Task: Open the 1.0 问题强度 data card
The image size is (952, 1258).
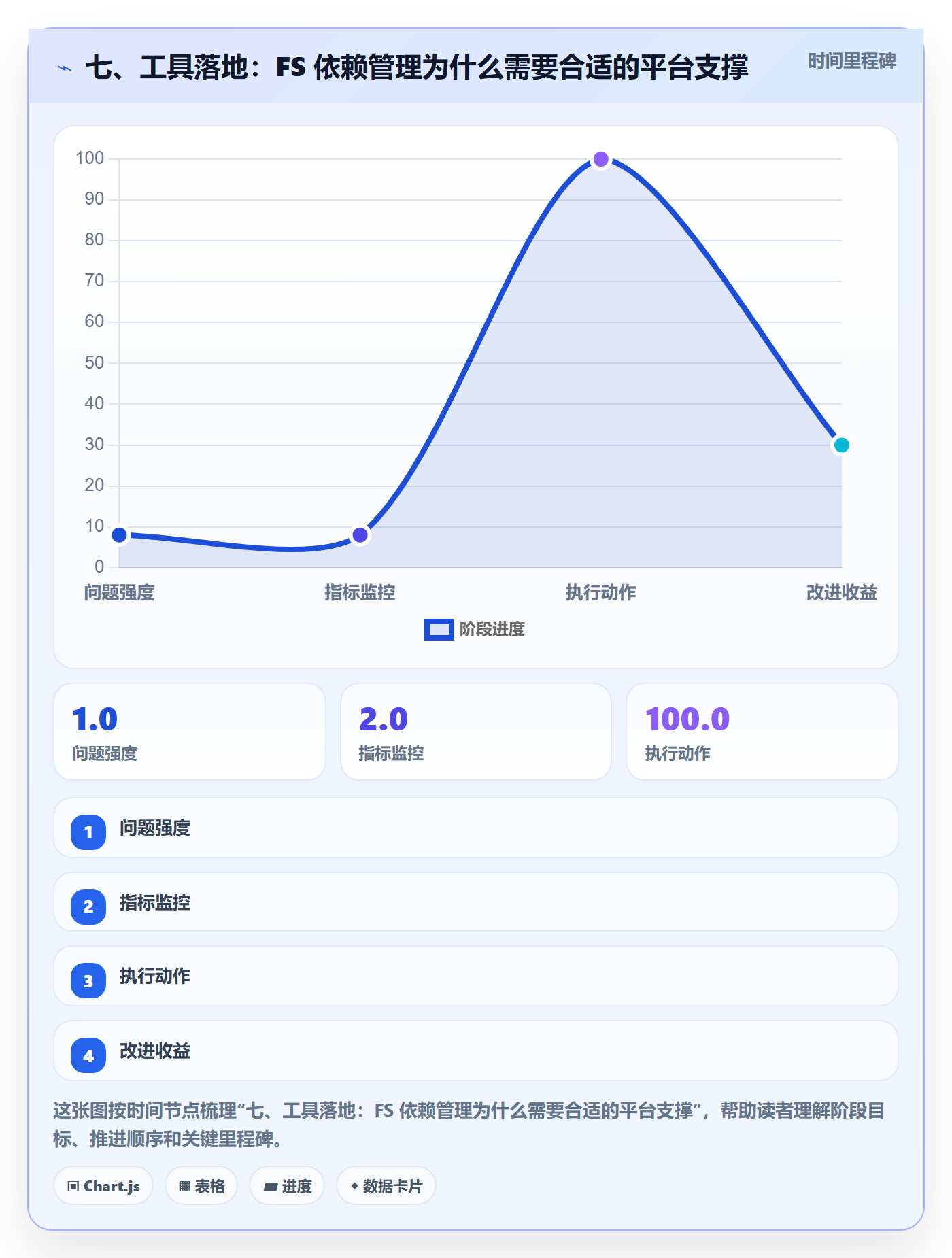Action: click(x=190, y=732)
